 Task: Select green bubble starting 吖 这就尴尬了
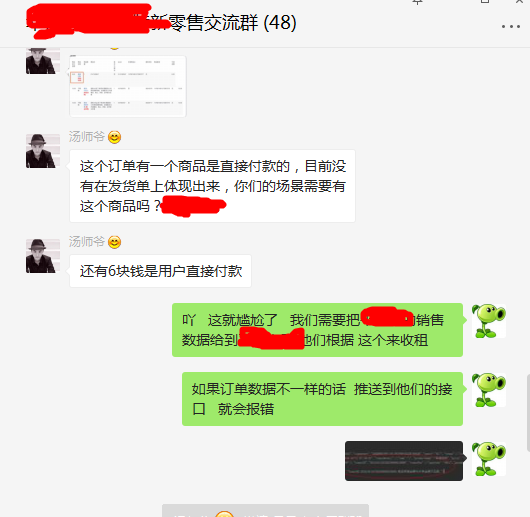coord(317,330)
